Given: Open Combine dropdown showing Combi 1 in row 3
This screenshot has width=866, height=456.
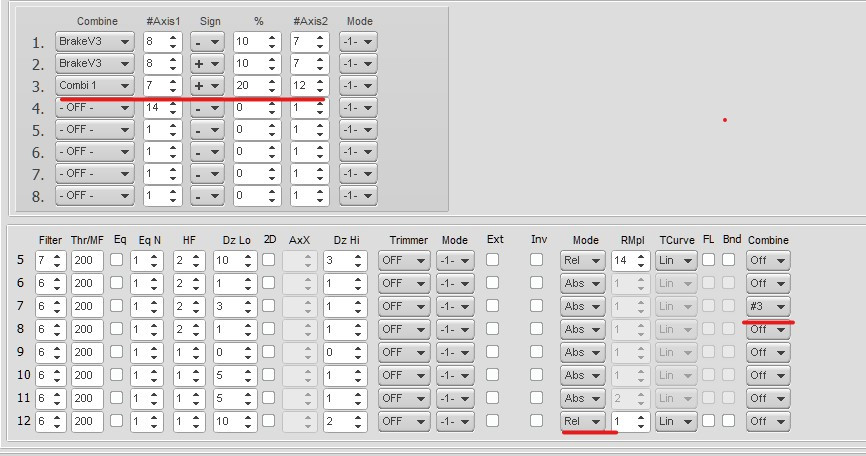Looking at the screenshot, I should click(x=94, y=86).
